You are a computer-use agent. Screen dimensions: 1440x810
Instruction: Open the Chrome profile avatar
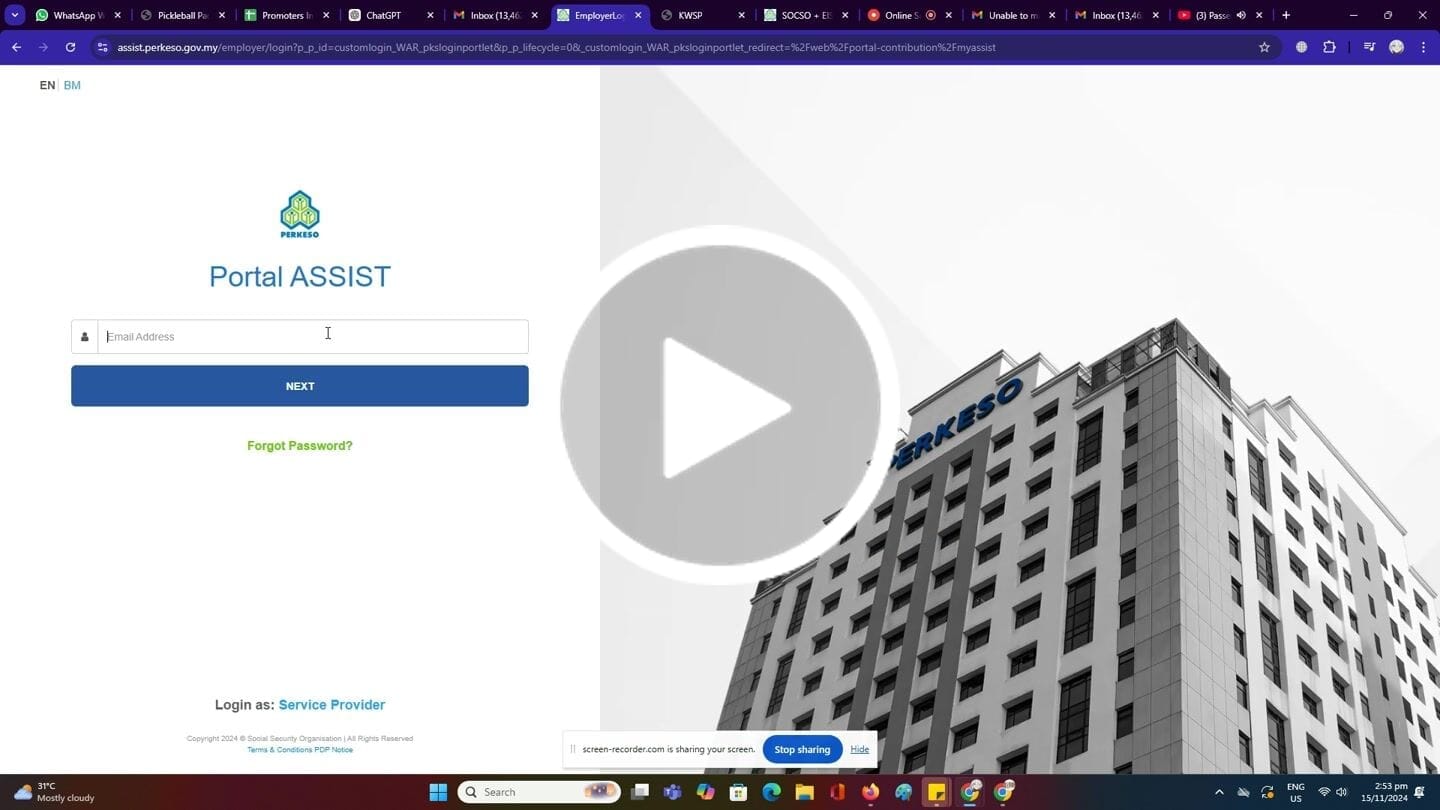coord(1396,47)
